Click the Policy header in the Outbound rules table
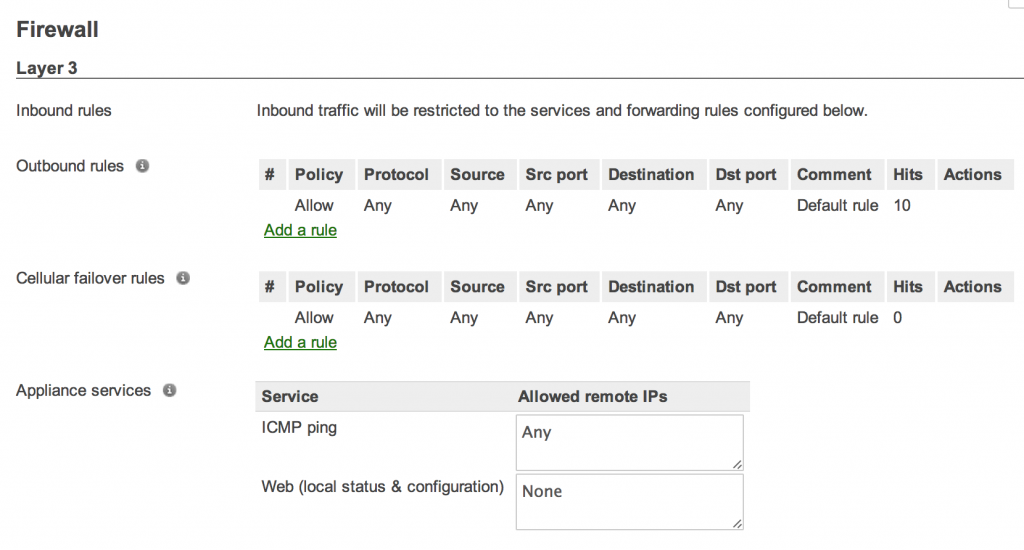 (x=318, y=174)
